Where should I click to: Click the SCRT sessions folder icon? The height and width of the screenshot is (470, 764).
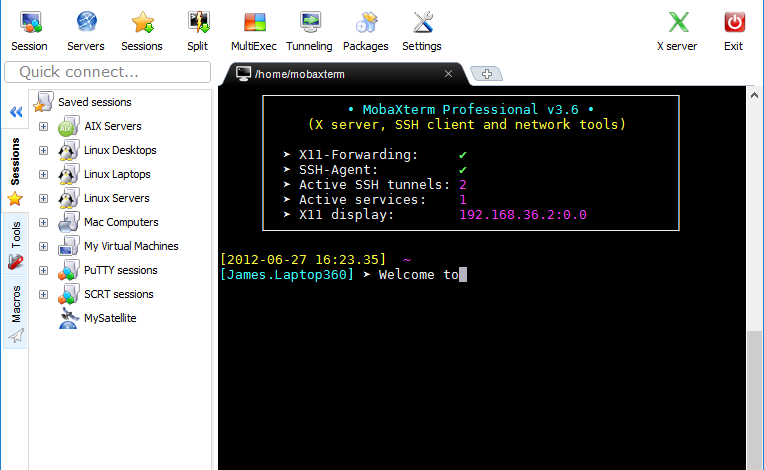click(x=69, y=294)
